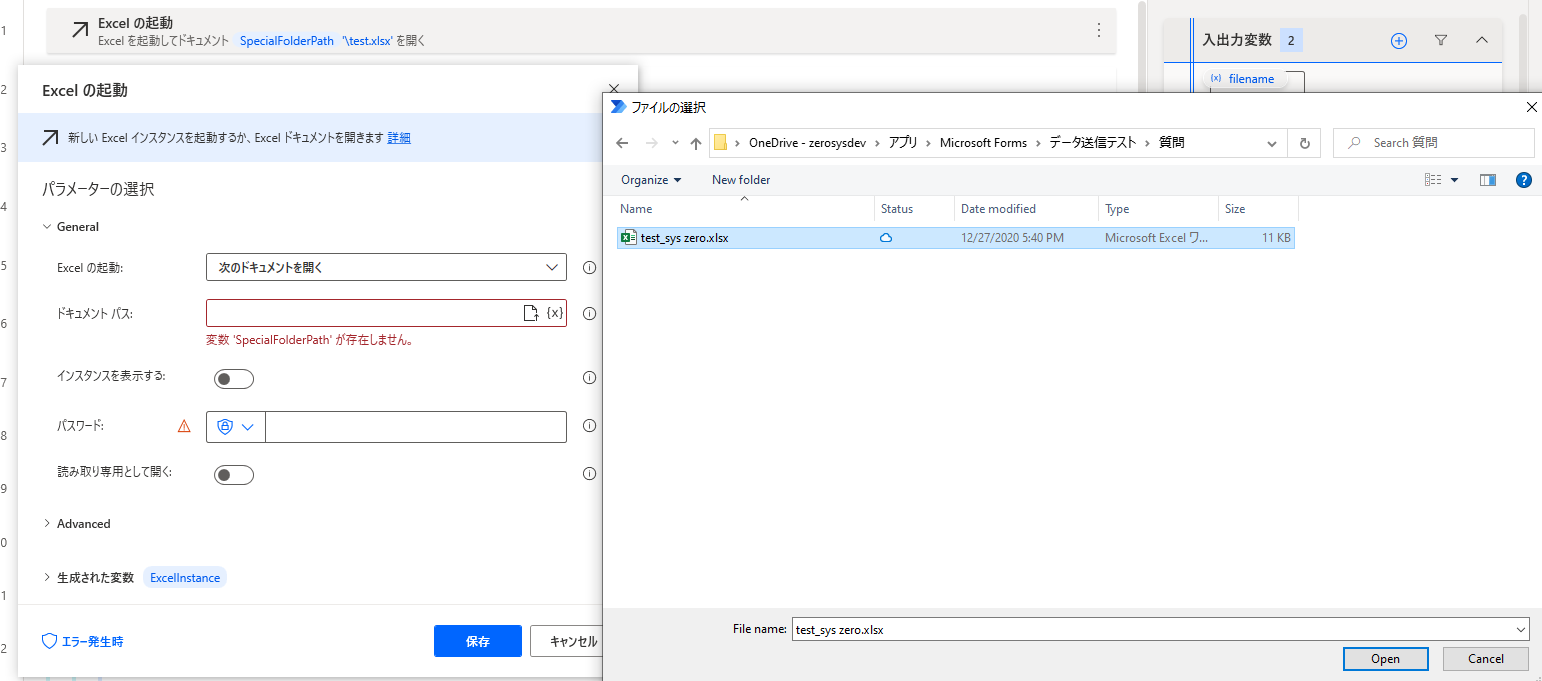Viewport: 1542px width, 681px height.
Task: Click the preview pane icon in file dialog
Action: [x=1487, y=180]
